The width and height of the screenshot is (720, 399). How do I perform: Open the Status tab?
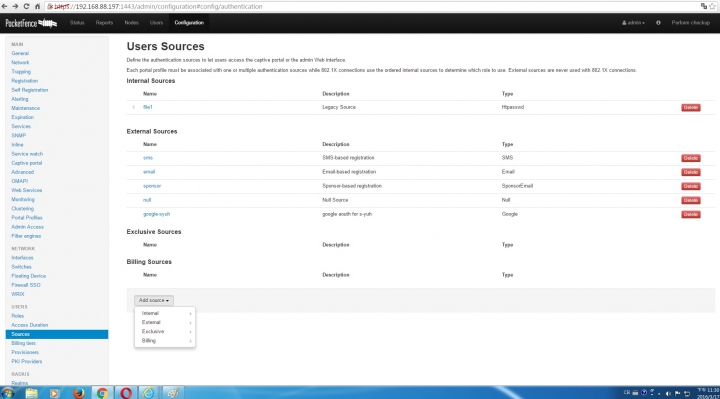point(77,22)
